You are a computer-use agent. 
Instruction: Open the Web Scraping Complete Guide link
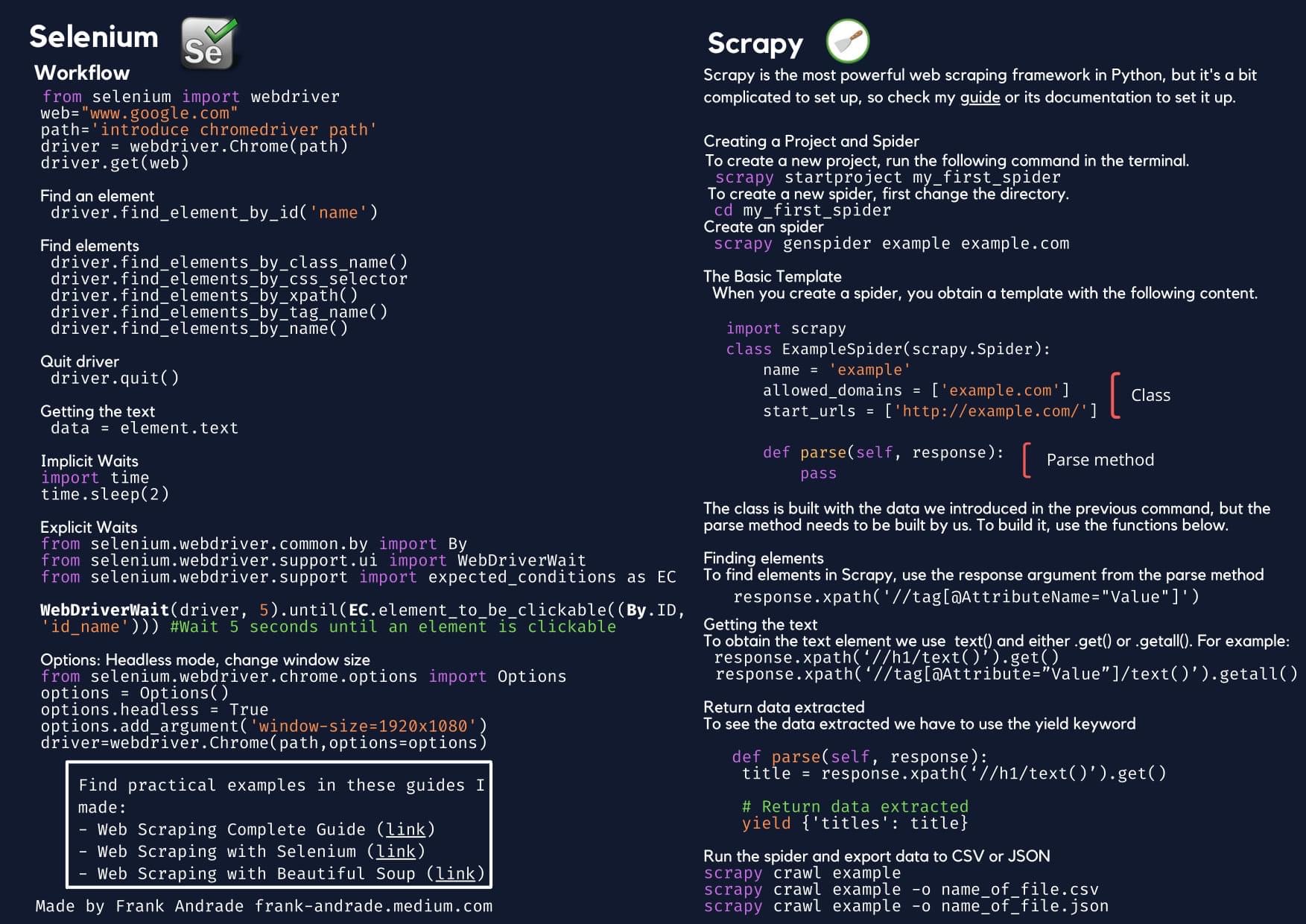pos(405,829)
